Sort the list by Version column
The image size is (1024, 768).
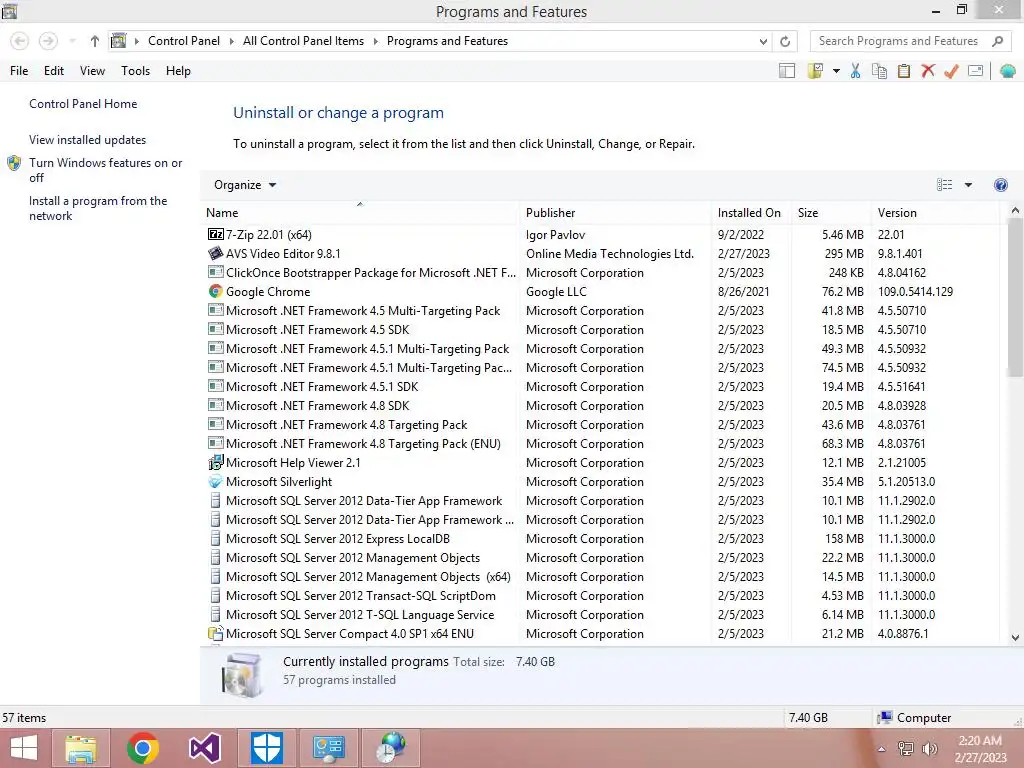click(935, 212)
